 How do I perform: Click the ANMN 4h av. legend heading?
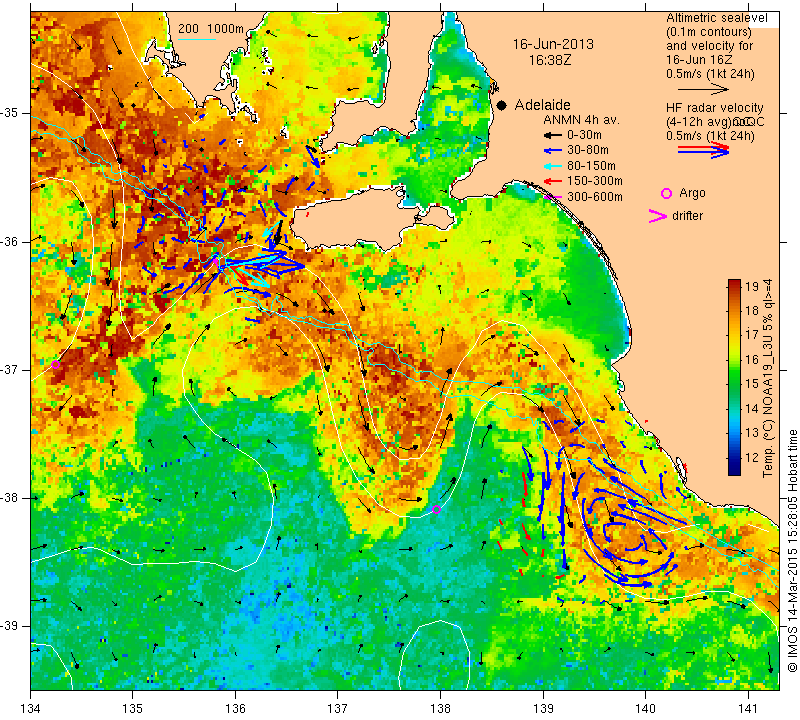click(x=581, y=120)
